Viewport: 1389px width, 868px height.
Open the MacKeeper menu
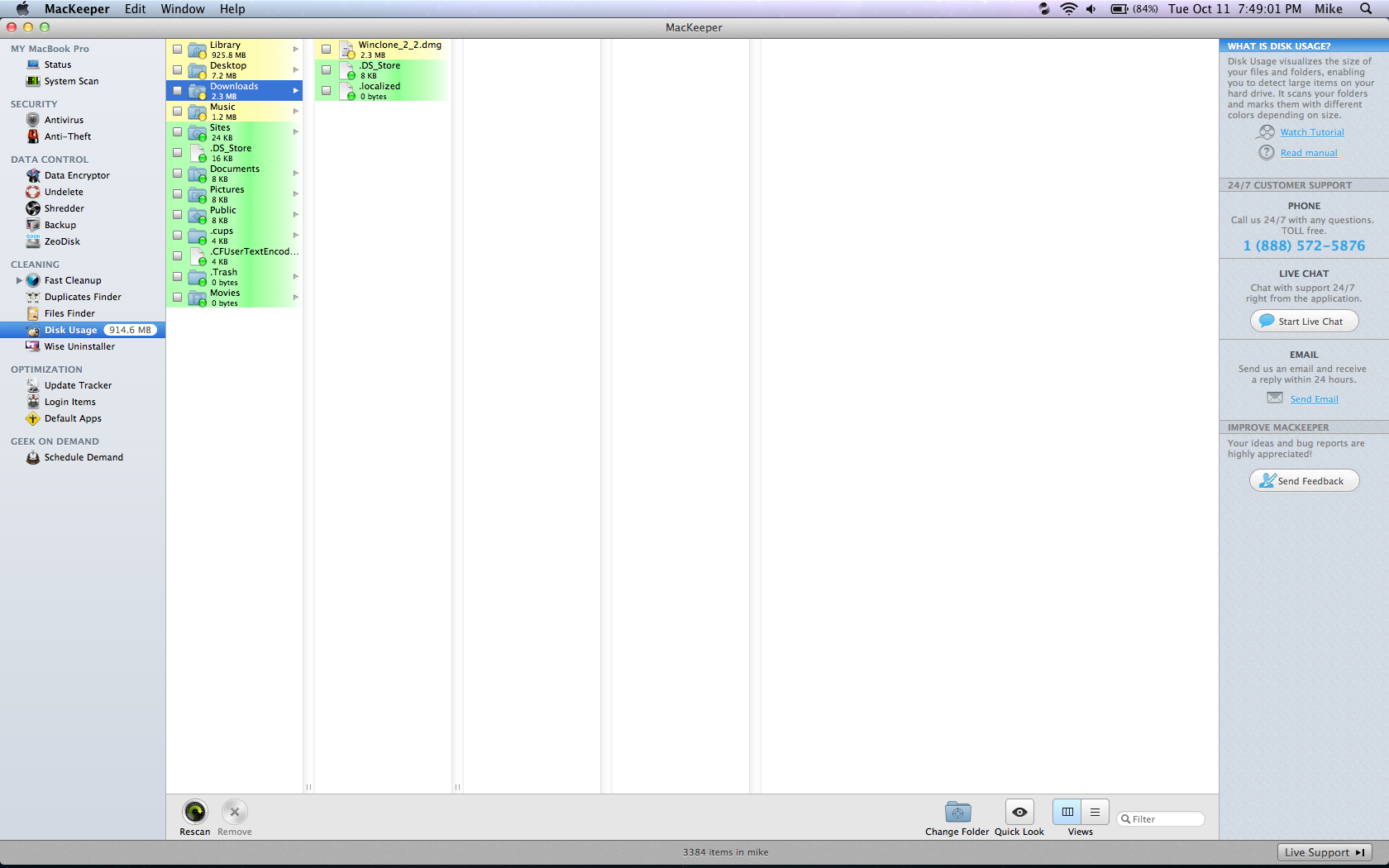coord(77,9)
